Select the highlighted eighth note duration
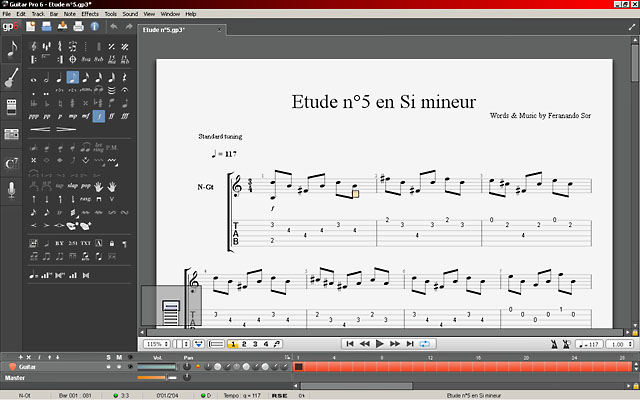Screen dimensions: 640x400 pyautogui.click(x=73, y=78)
